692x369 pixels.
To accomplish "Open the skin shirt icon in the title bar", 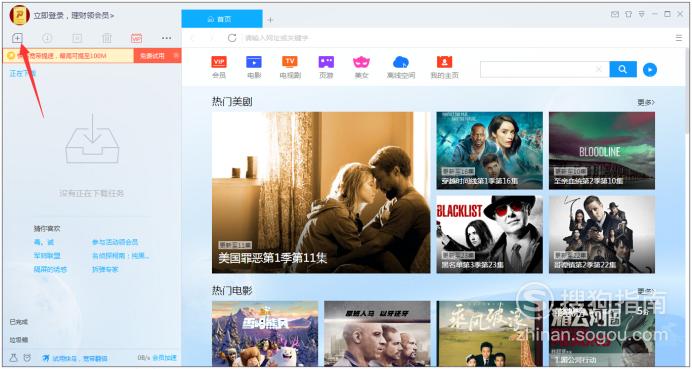I will click(x=628, y=15).
